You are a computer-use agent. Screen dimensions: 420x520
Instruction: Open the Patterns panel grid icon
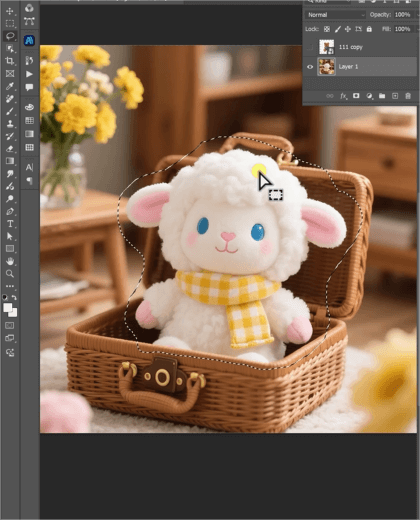29,147
